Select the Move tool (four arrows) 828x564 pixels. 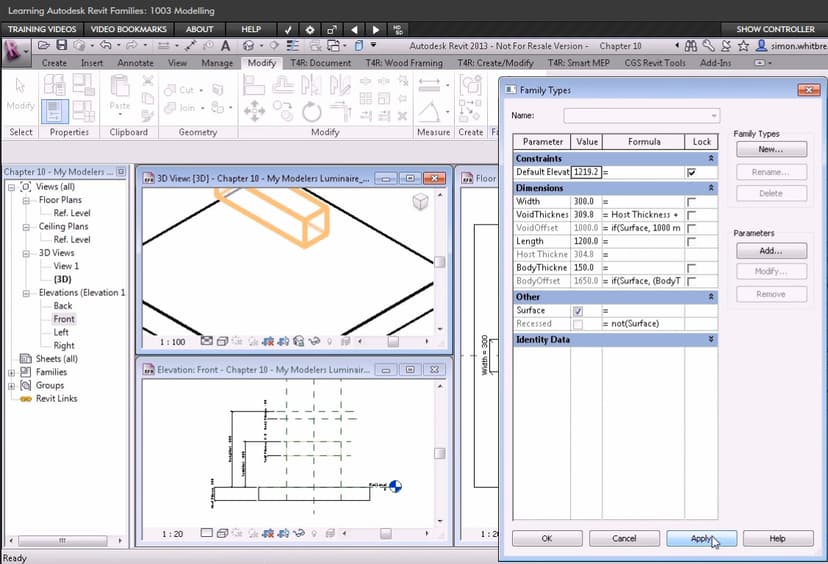click(255, 111)
